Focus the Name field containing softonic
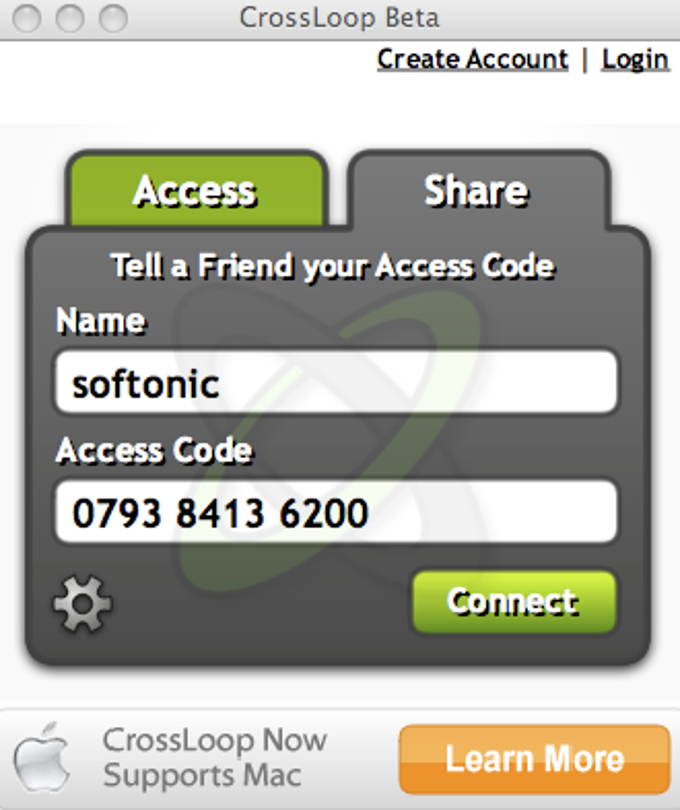 pyautogui.click(x=336, y=382)
